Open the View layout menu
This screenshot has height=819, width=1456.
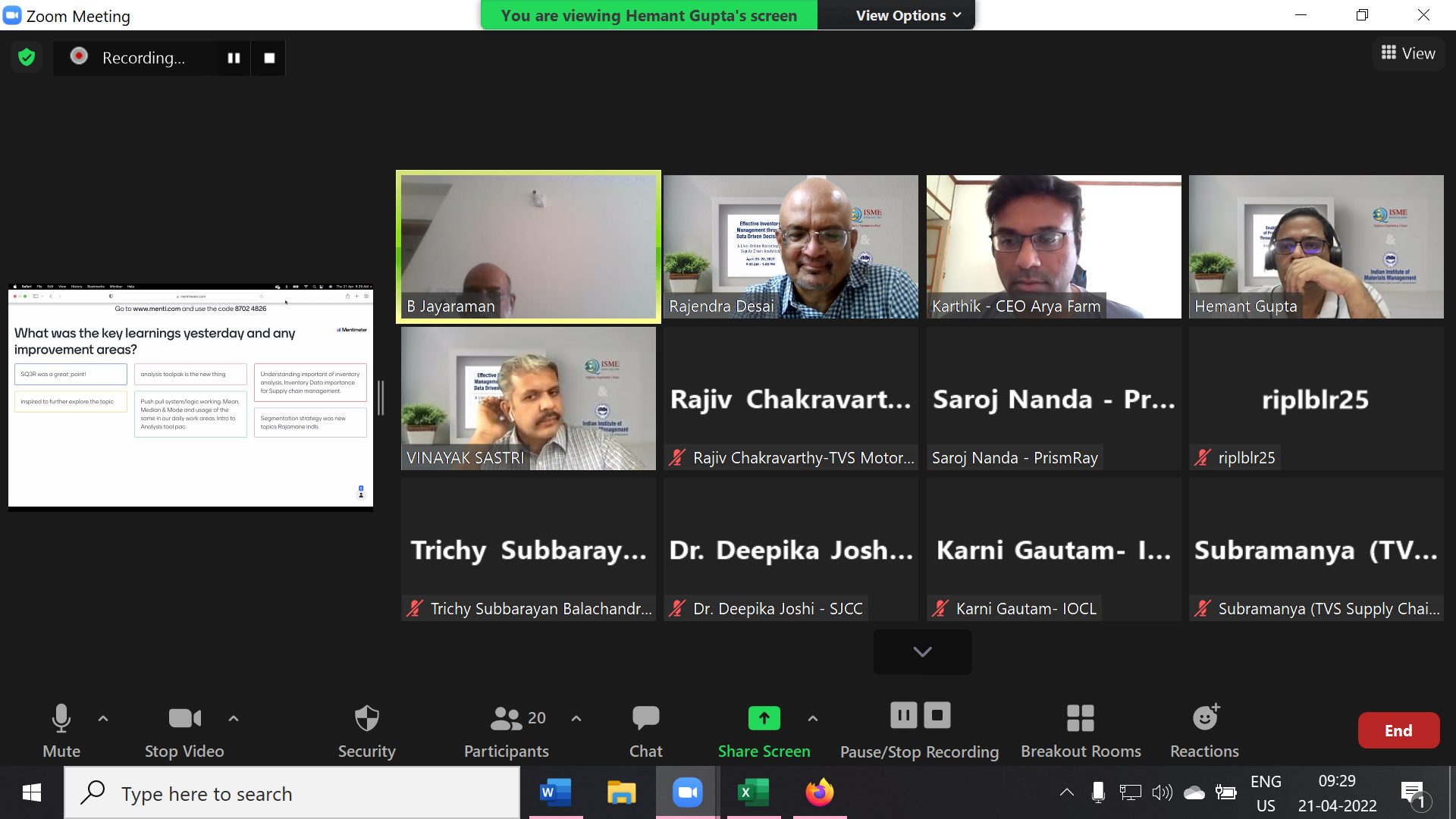pyautogui.click(x=1408, y=53)
